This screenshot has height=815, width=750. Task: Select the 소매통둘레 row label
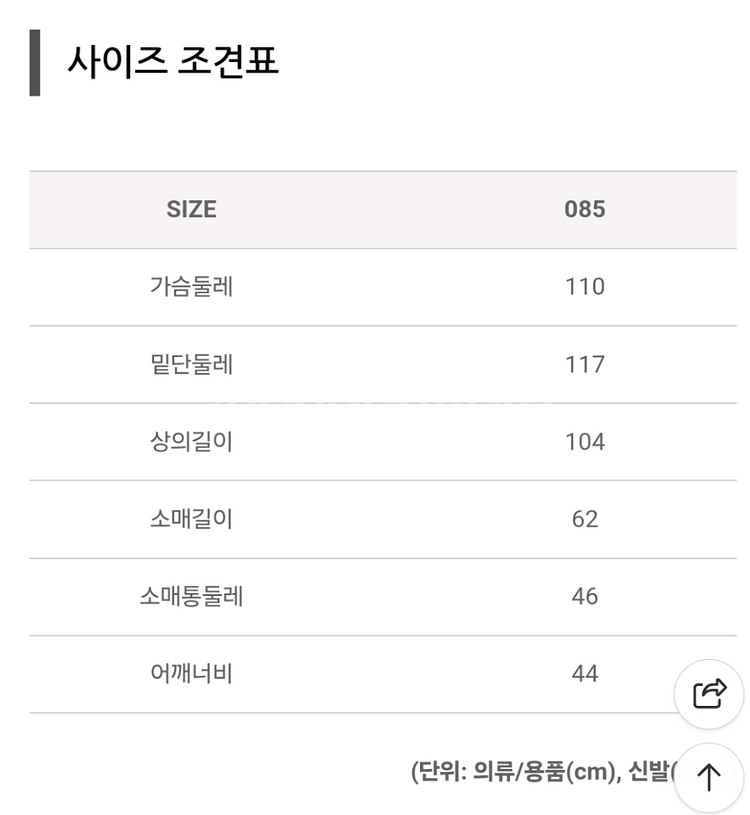point(190,594)
